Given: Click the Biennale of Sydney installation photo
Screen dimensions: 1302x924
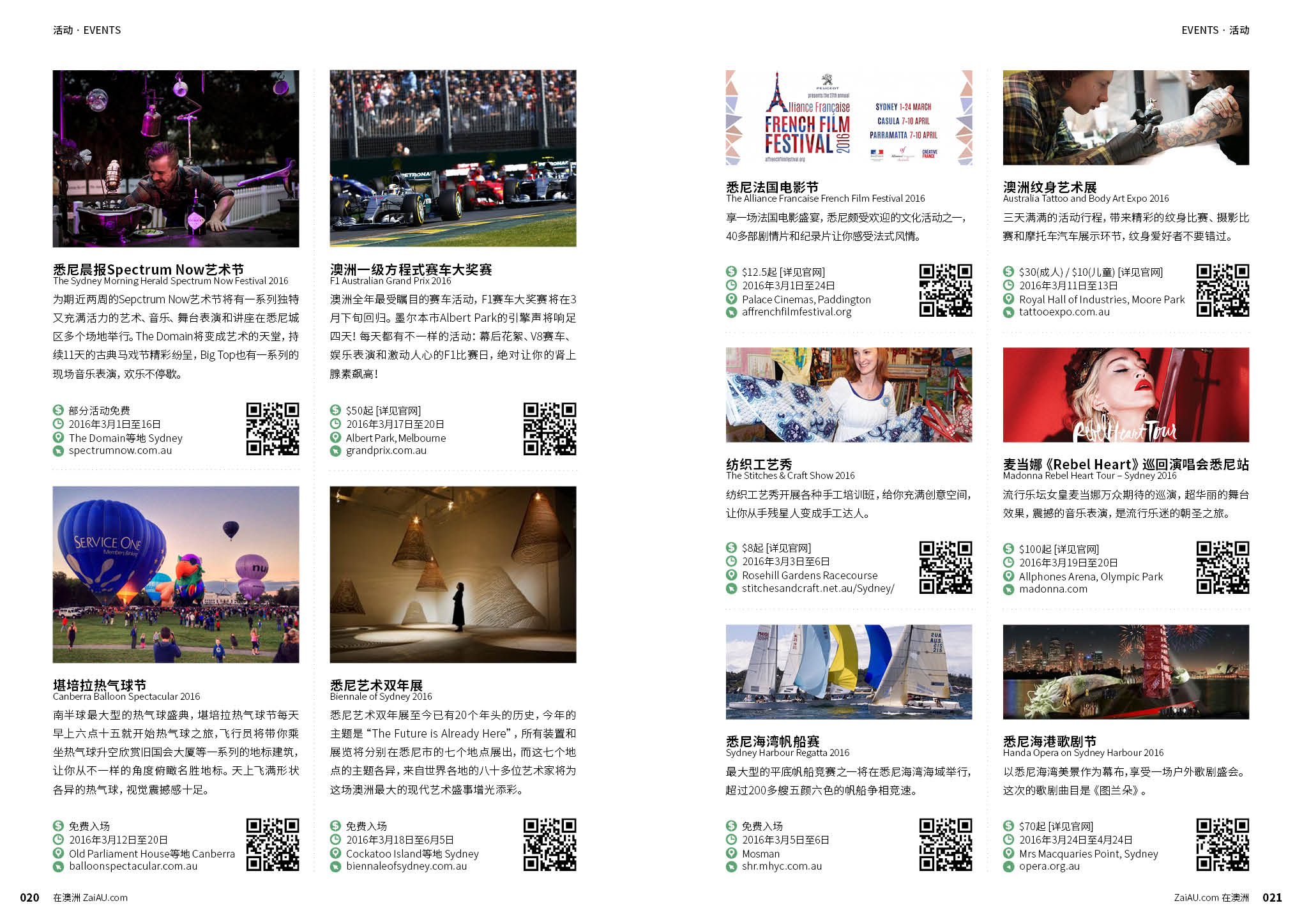Looking at the screenshot, I should point(453,575).
